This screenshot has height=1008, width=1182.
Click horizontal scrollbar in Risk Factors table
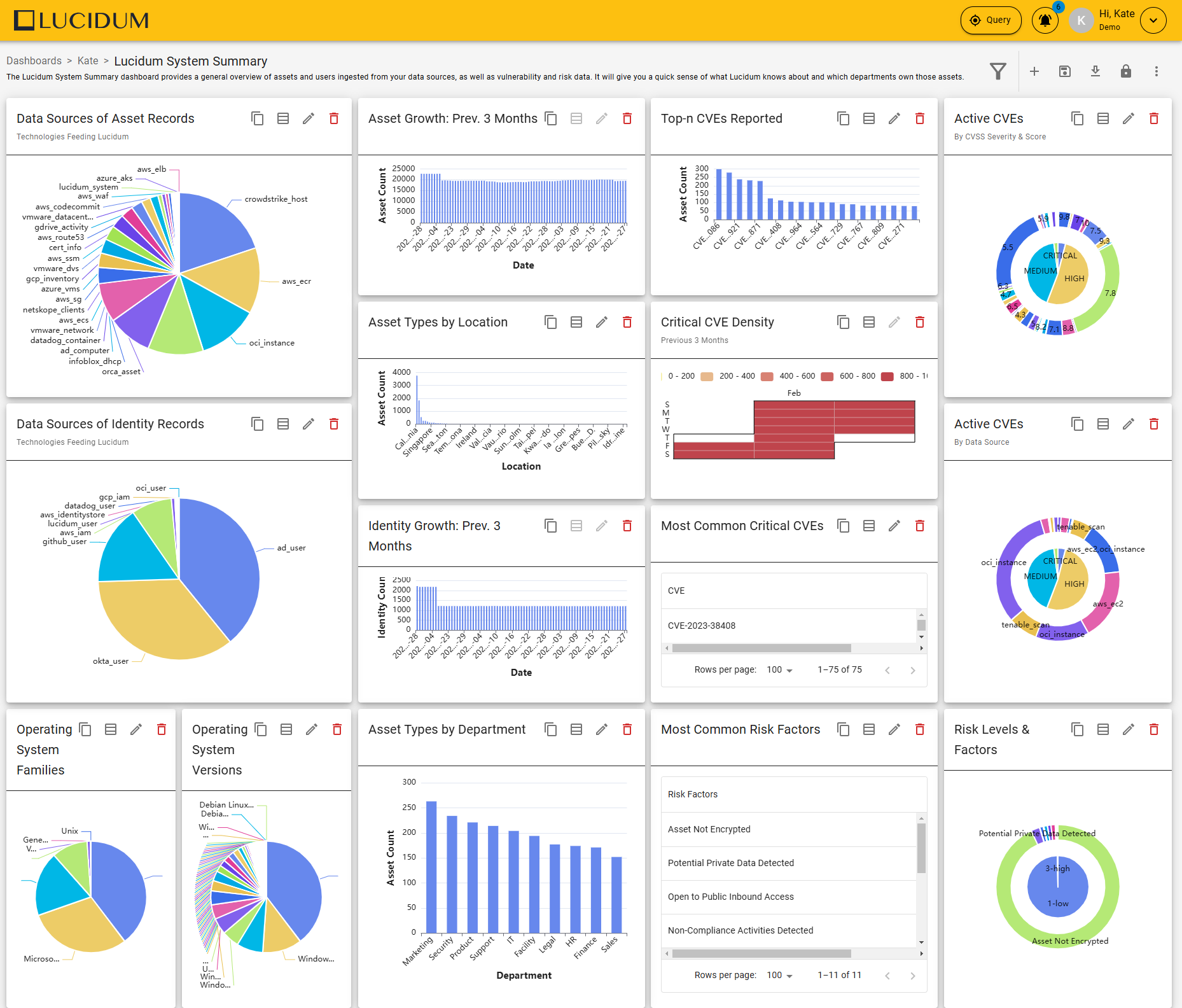click(761, 953)
